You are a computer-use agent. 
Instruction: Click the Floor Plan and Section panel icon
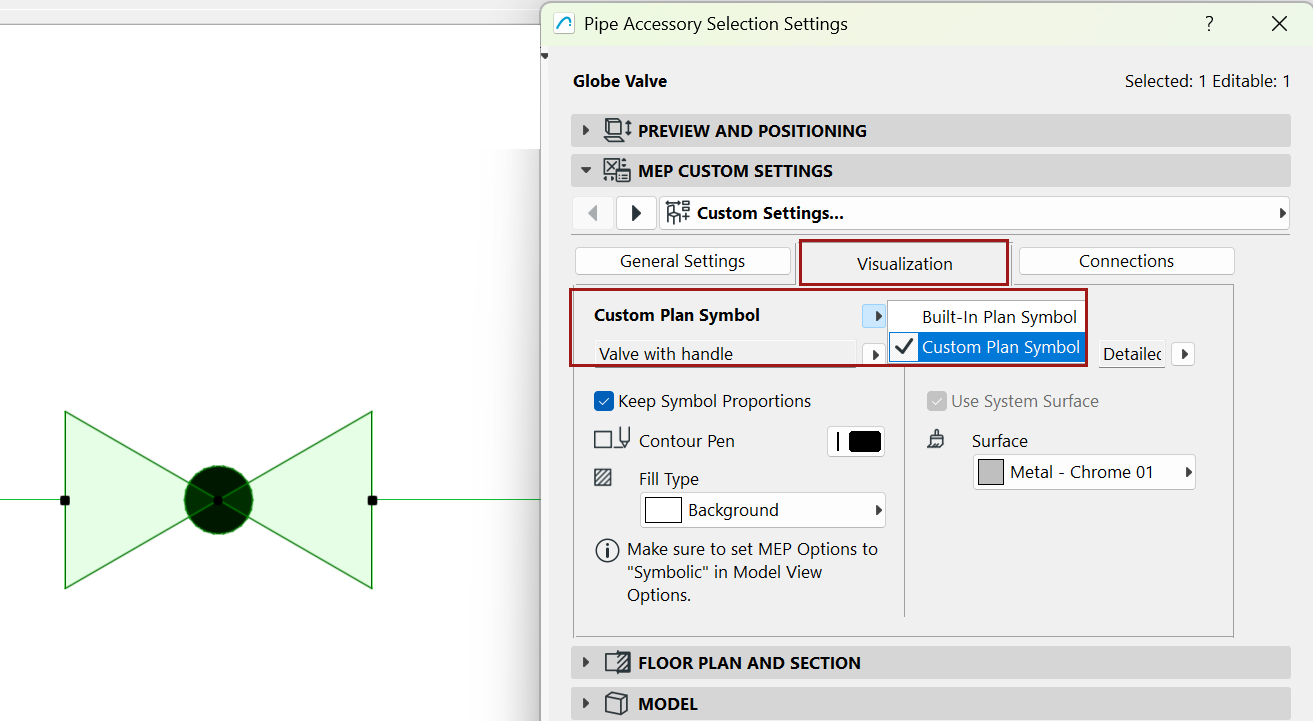point(617,662)
